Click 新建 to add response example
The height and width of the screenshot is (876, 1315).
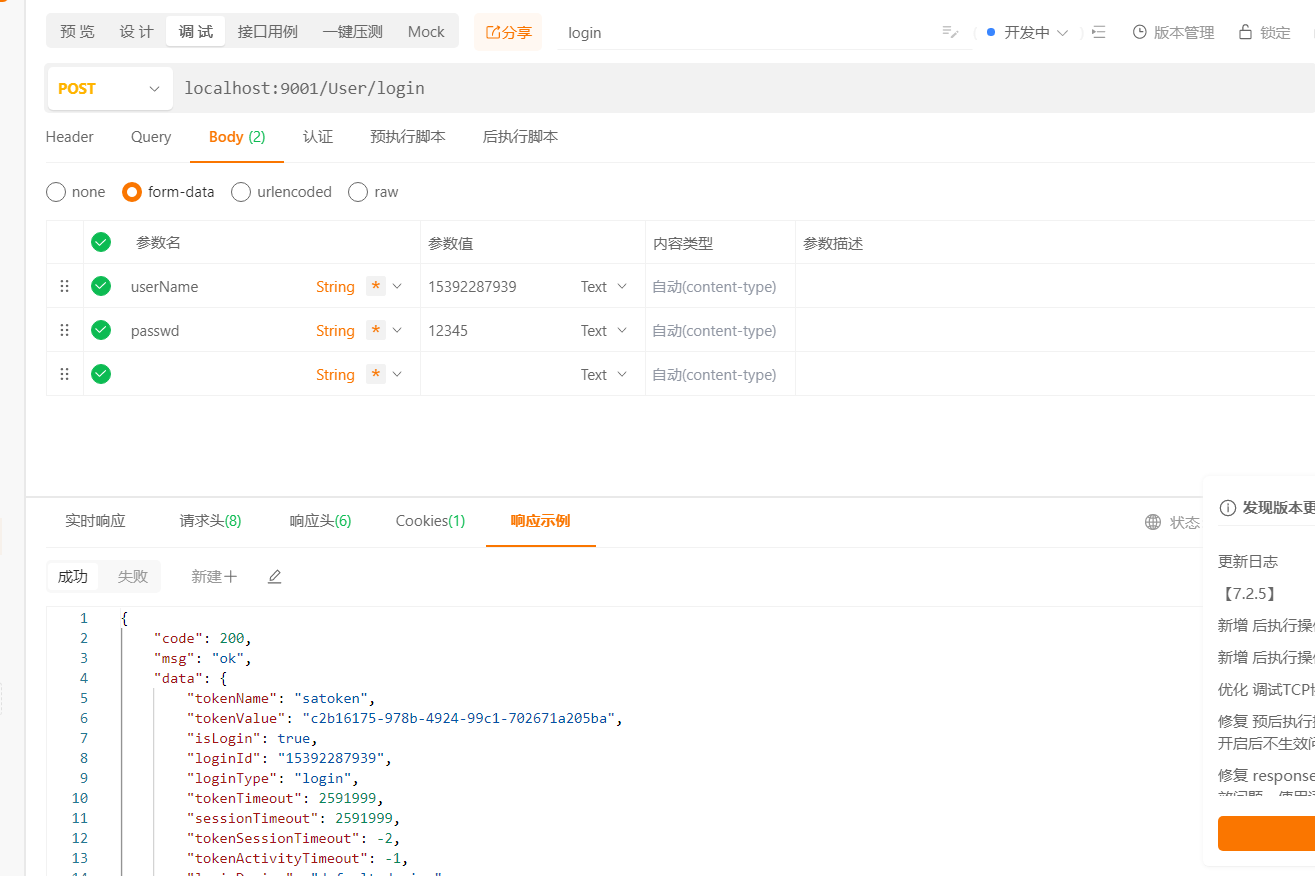point(214,576)
